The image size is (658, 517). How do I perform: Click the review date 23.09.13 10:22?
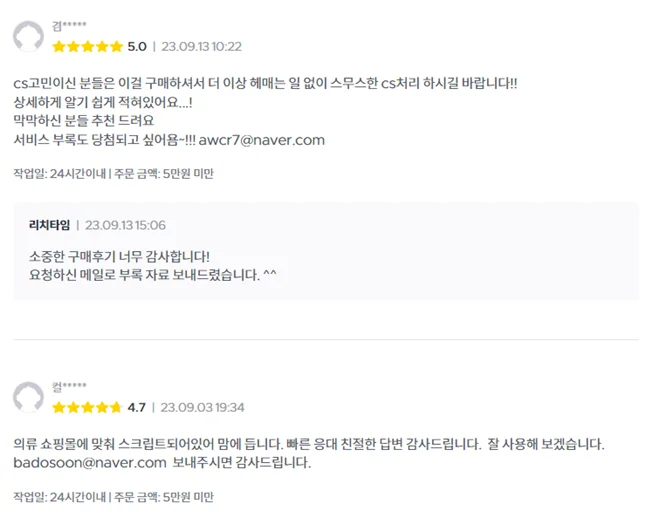point(201,47)
